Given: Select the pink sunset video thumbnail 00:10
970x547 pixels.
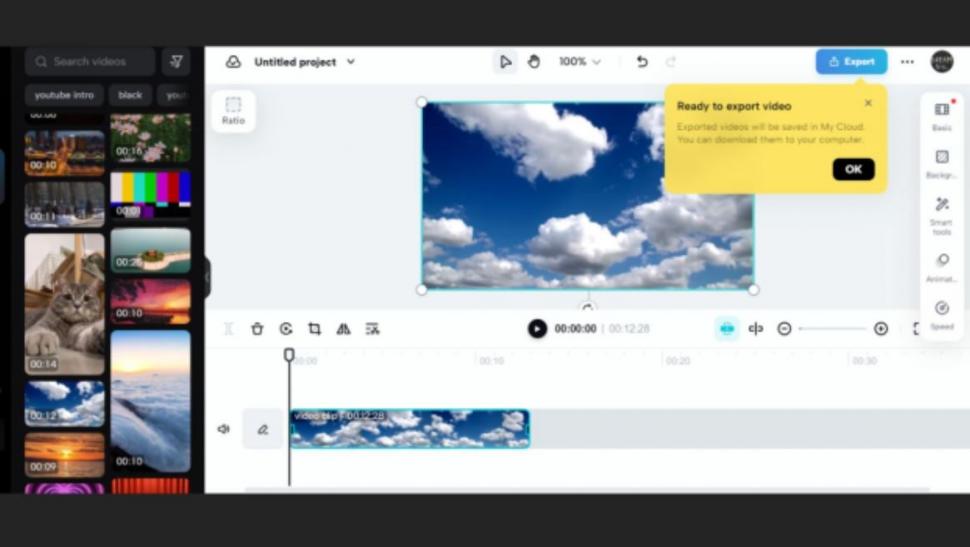Looking at the screenshot, I should click(x=150, y=301).
